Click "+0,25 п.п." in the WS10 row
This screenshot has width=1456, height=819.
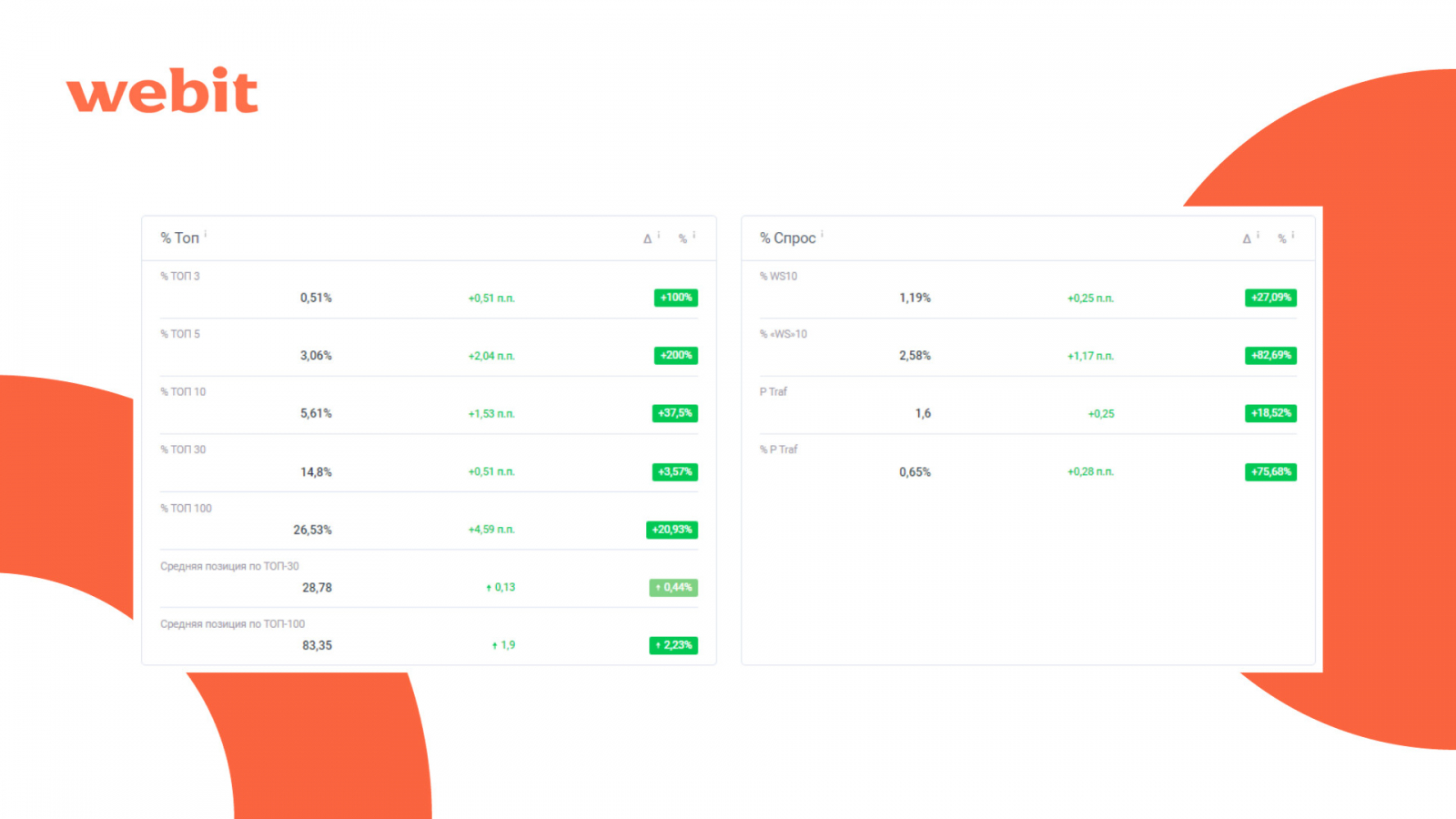pos(1090,298)
